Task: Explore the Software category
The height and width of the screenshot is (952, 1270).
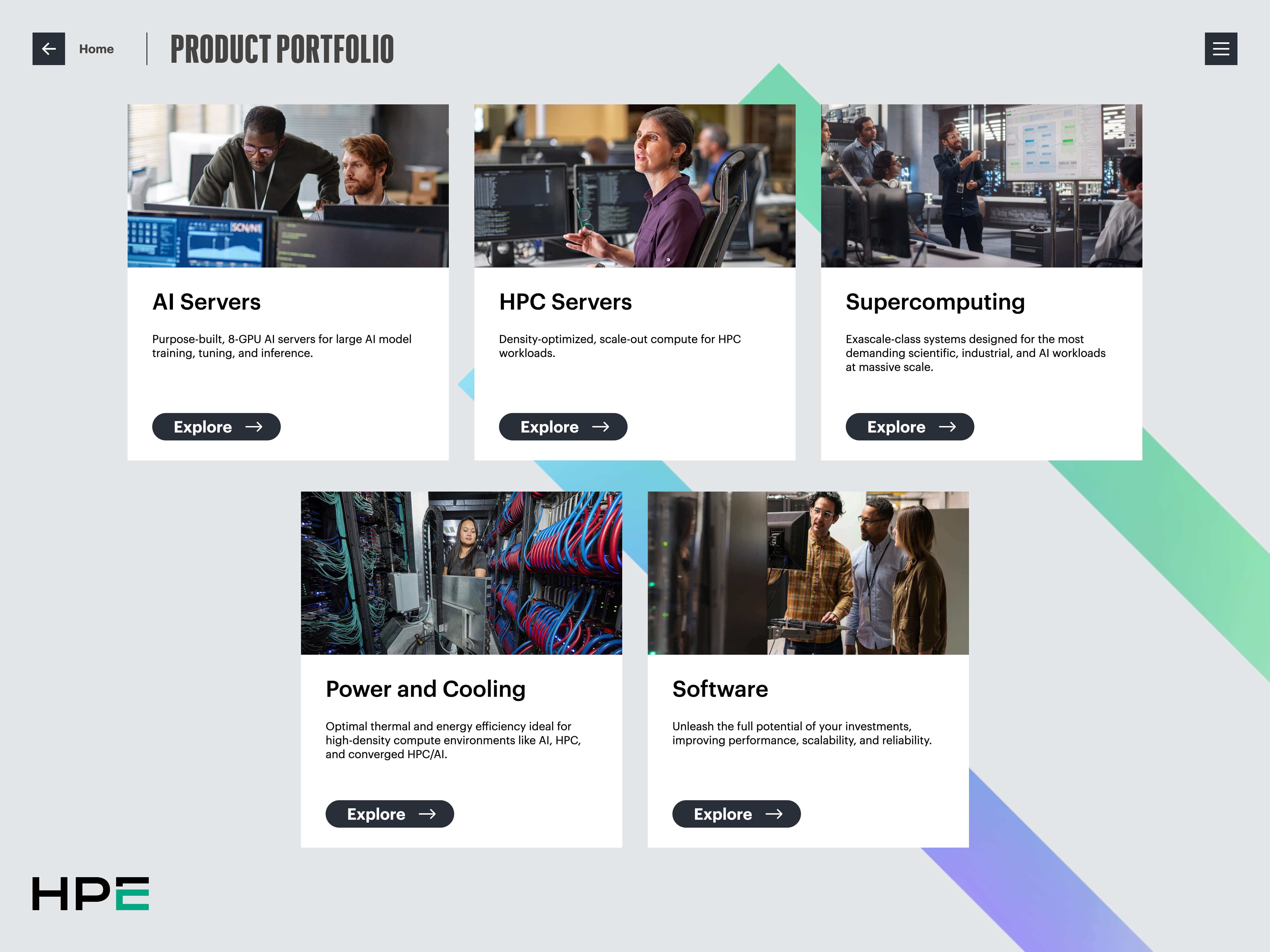Action: pos(737,814)
